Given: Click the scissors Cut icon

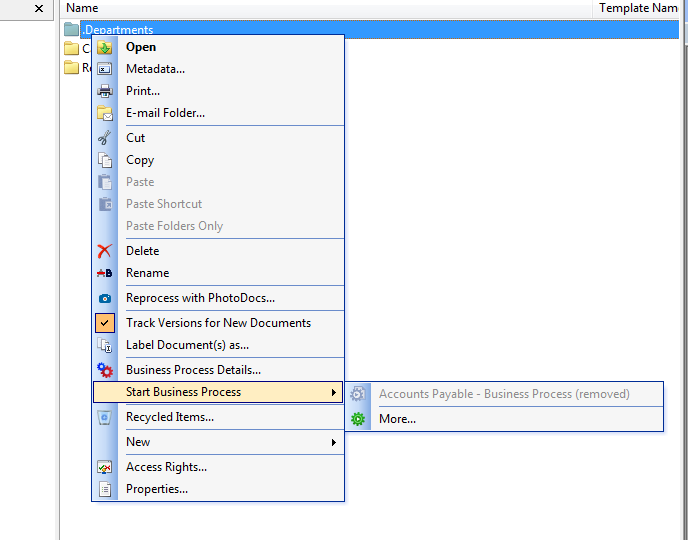Looking at the screenshot, I should (104, 138).
